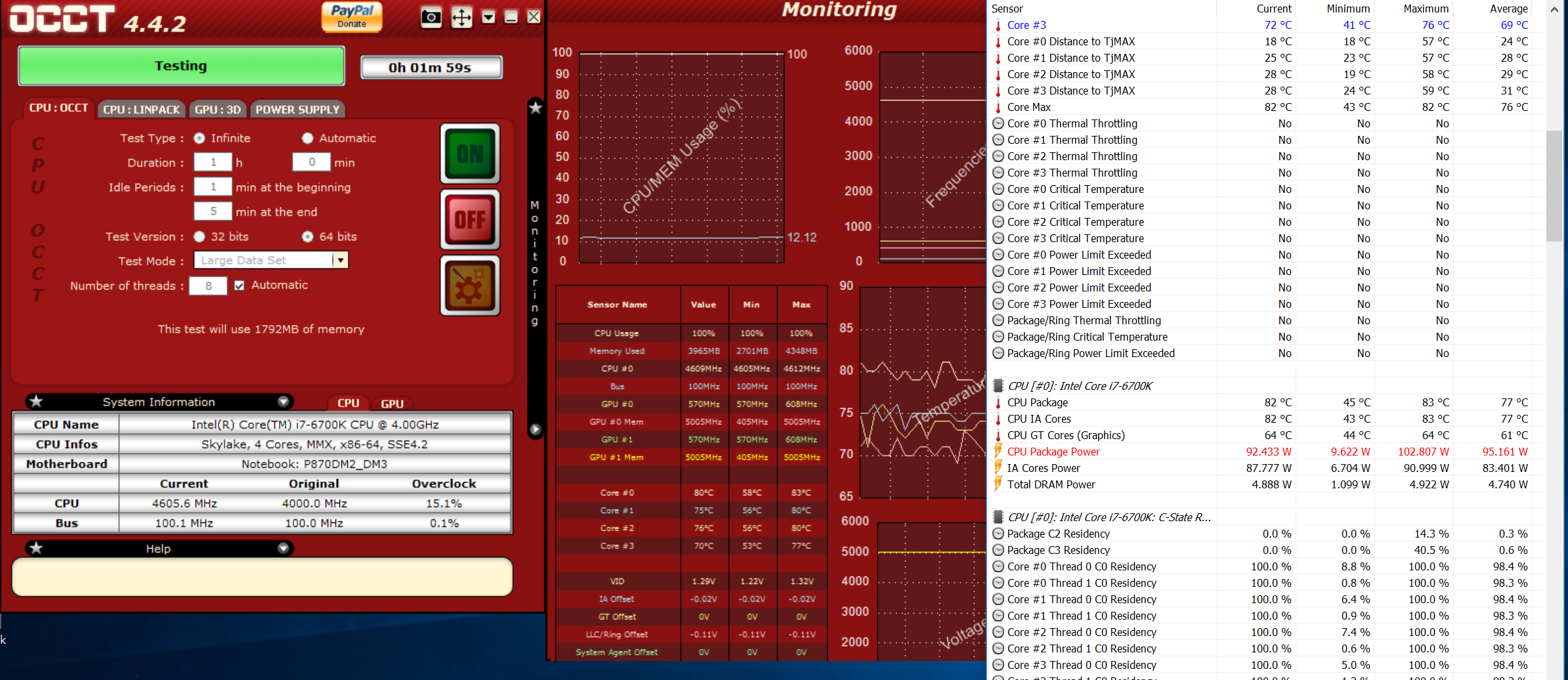Click circle icon beside Package/Ring Thermal Throttling
The width and height of the screenshot is (1568, 680).
tap(998, 320)
